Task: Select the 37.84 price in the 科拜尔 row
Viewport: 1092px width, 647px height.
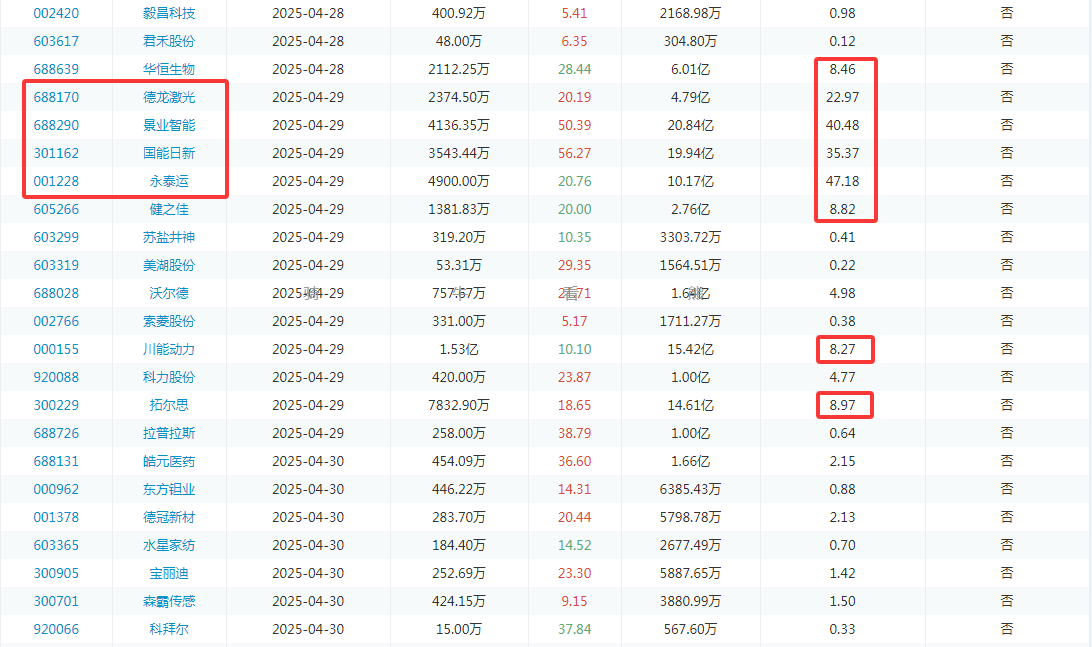Action: (575, 629)
